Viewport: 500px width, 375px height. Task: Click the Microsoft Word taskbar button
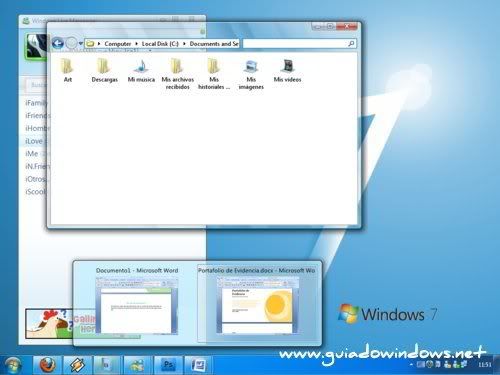click(198, 365)
